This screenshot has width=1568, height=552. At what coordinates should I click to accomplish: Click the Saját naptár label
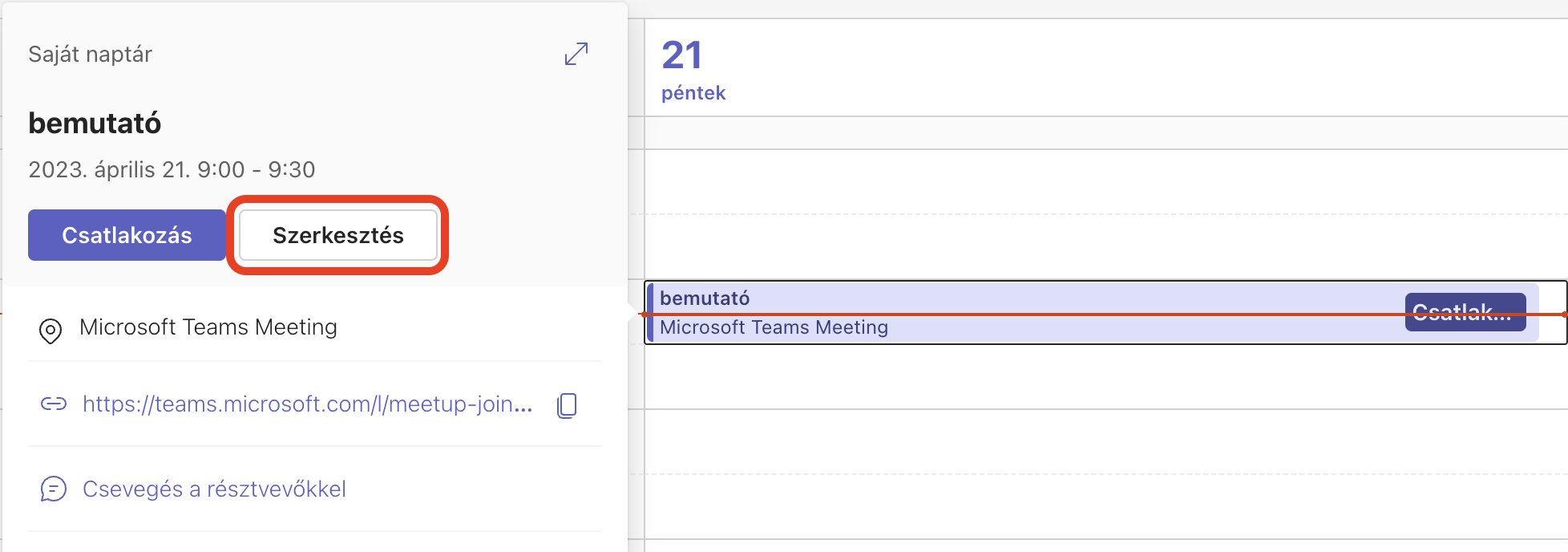(x=90, y=54)
